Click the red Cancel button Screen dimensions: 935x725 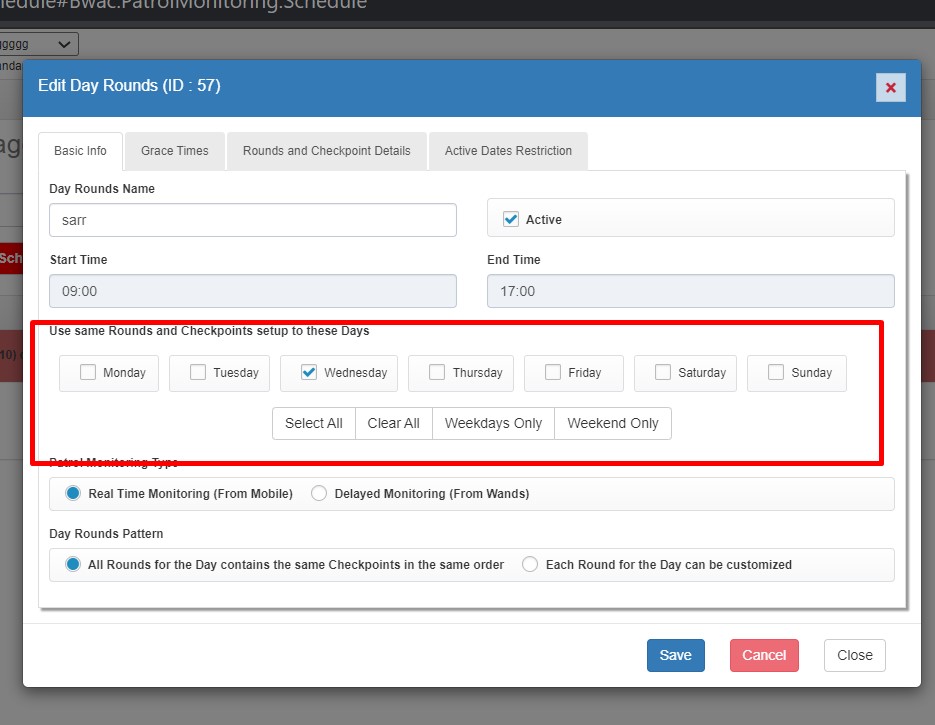[x=764, y=655]
